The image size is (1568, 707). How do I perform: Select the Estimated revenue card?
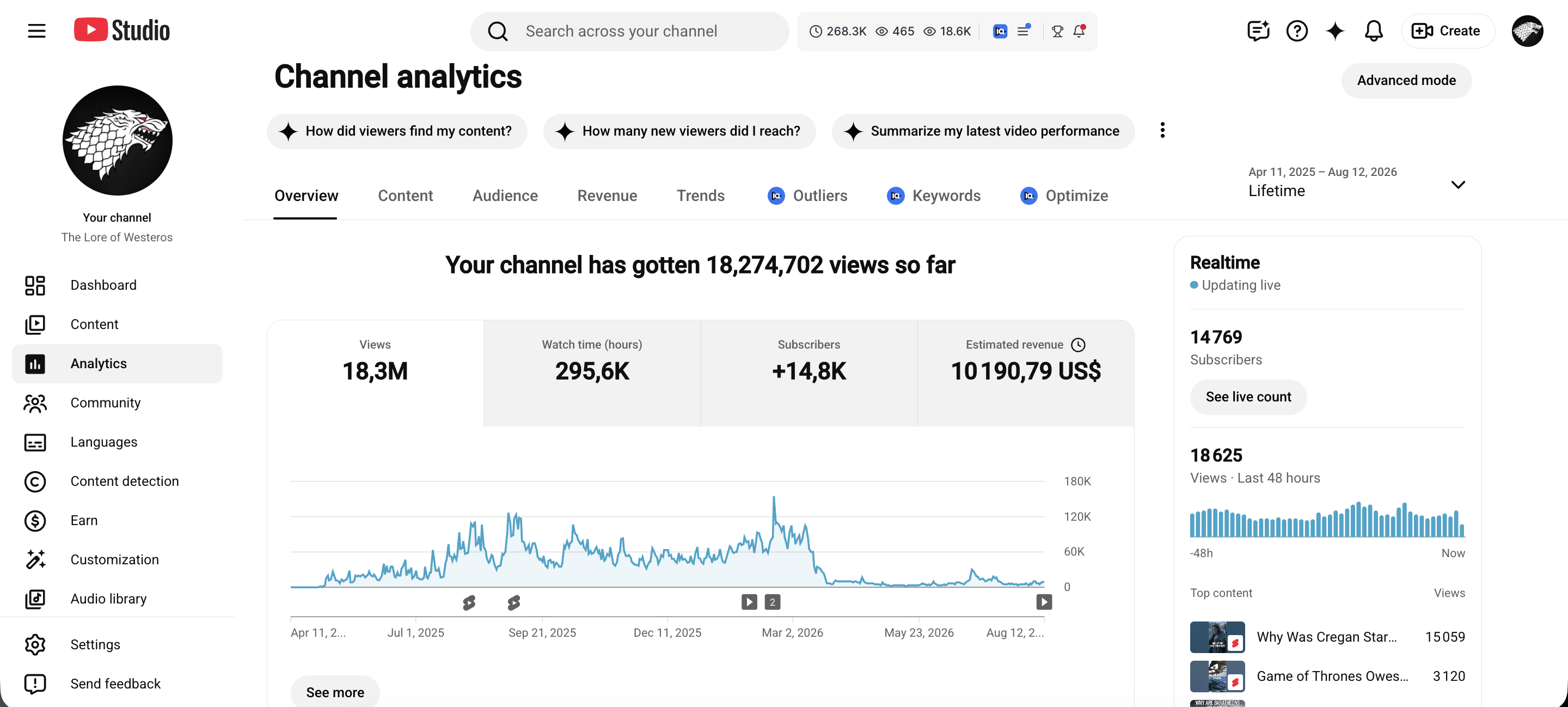pyautogui.click(x=1026, y=373)
